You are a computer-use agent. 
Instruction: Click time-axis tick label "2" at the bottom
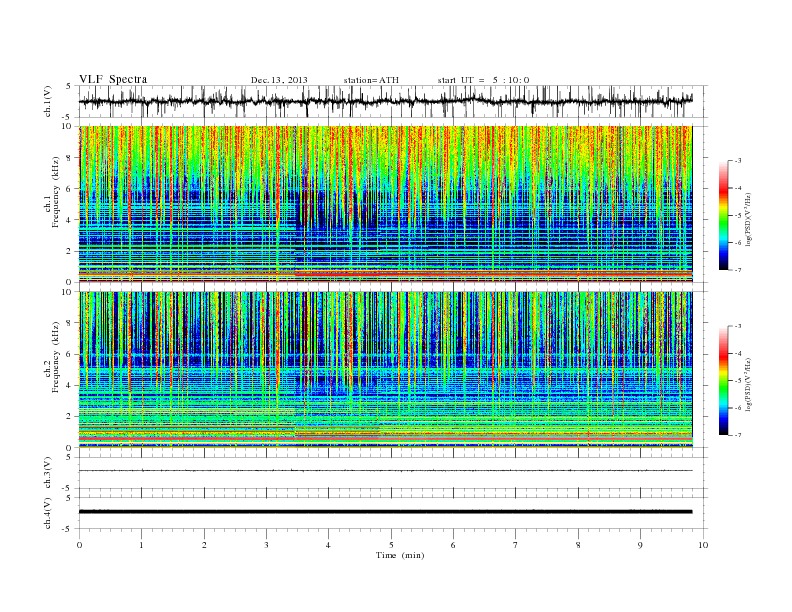[x=204, y=545]
